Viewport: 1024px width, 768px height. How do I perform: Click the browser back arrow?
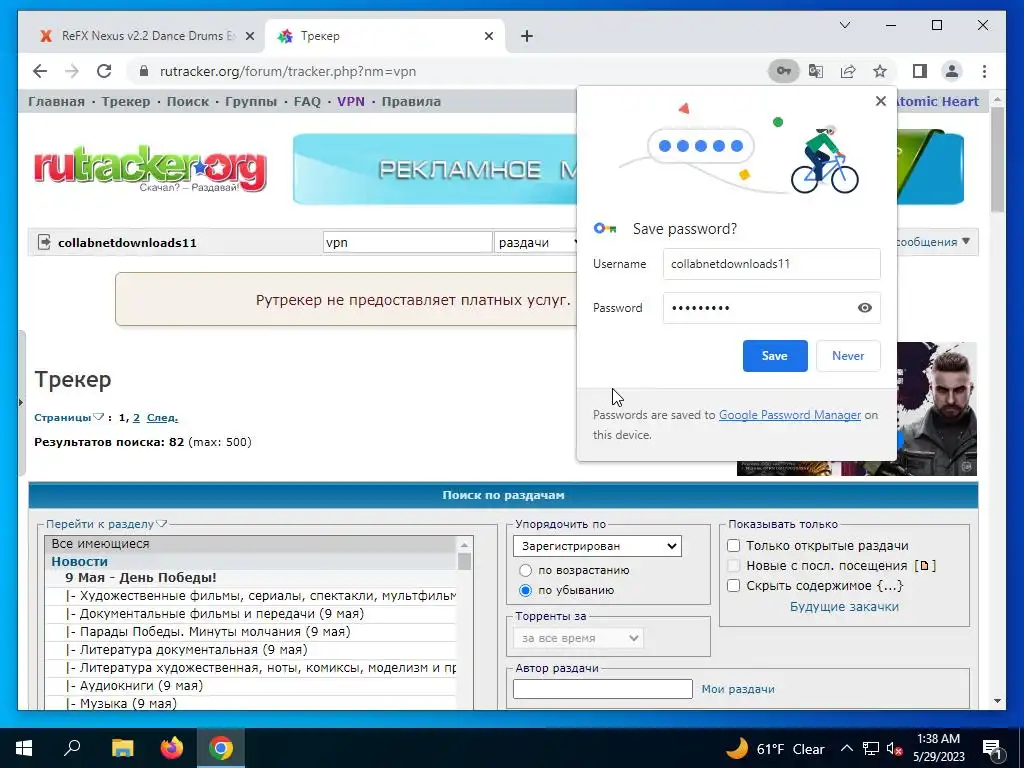(40, 71)
